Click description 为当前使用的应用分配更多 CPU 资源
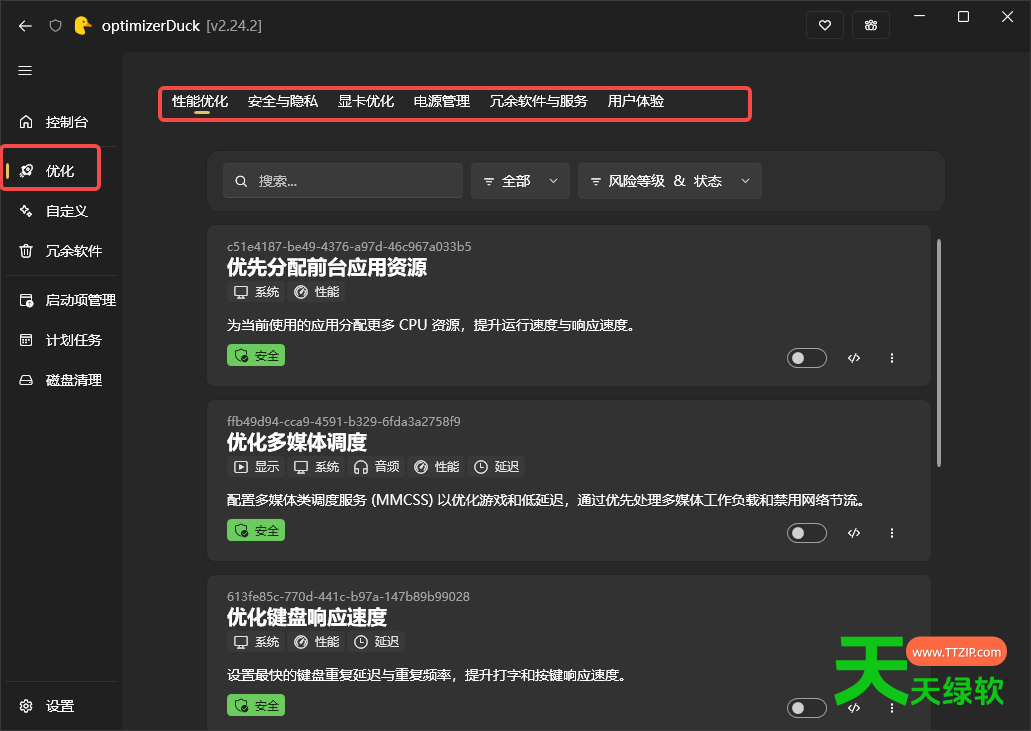The width and height of the screenshot is (1031, 731). tap(431, 325)
